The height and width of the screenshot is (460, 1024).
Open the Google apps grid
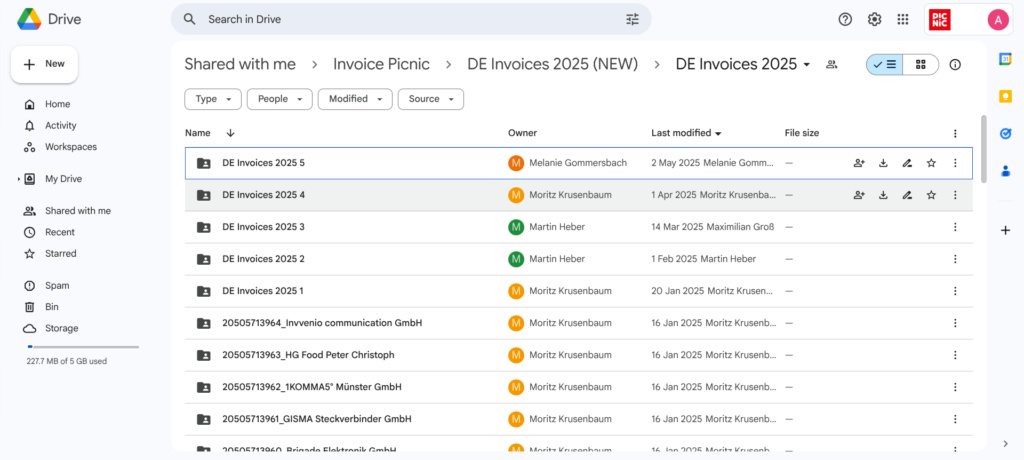(903, 19)
